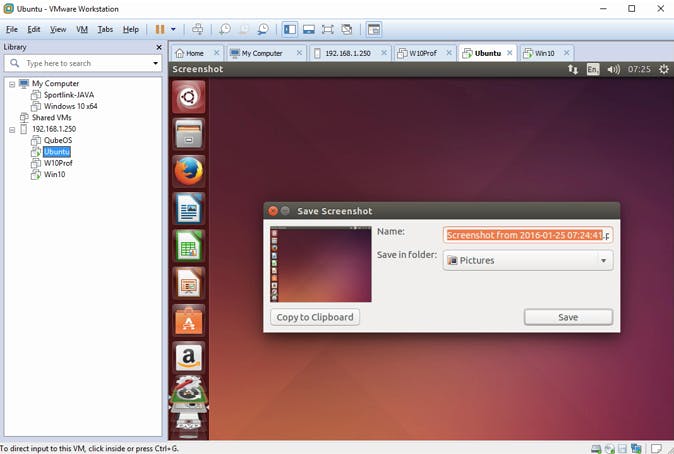Image resolution: width=674 pixels, height=454 pixels.
Task: Select Win10 in the library tree
Action: 54,174
